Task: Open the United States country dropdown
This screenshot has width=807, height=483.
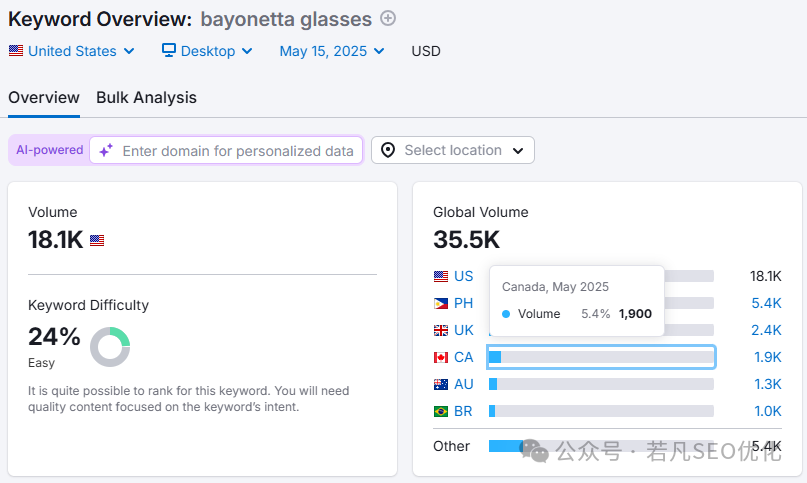Action: (x=71, y=51)
